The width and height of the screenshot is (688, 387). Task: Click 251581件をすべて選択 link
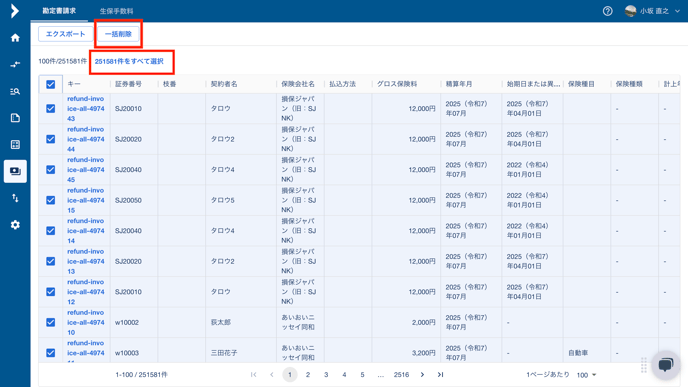[x=129, y=61]
